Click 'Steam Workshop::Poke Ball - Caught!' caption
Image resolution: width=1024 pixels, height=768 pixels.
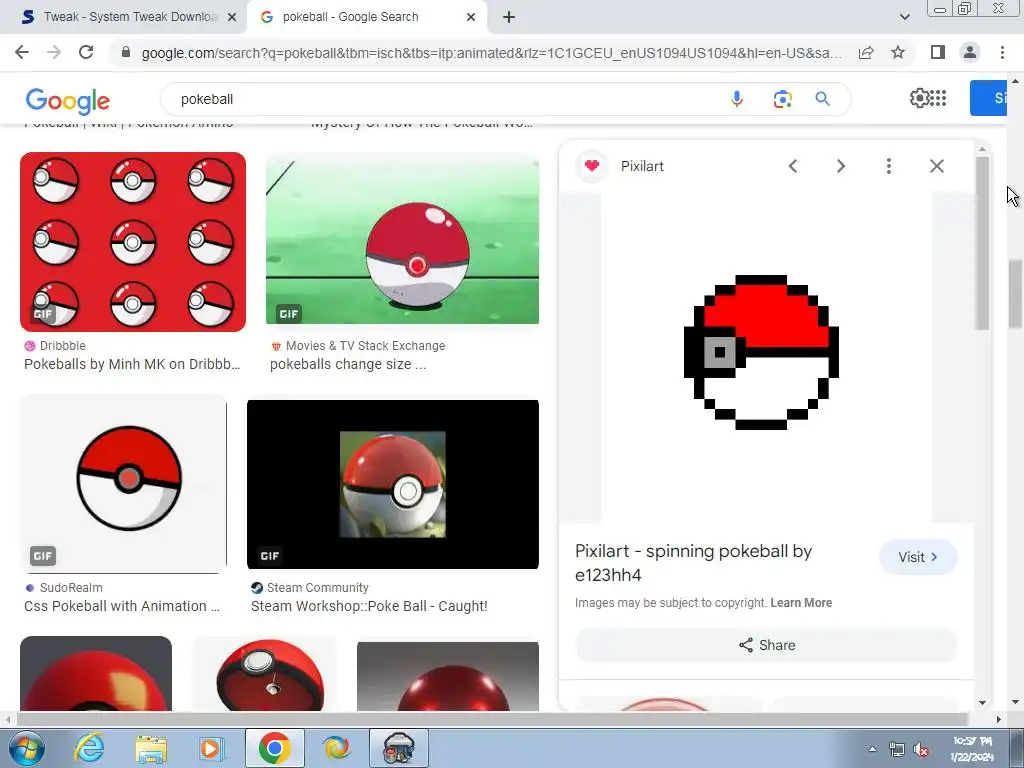369,606
